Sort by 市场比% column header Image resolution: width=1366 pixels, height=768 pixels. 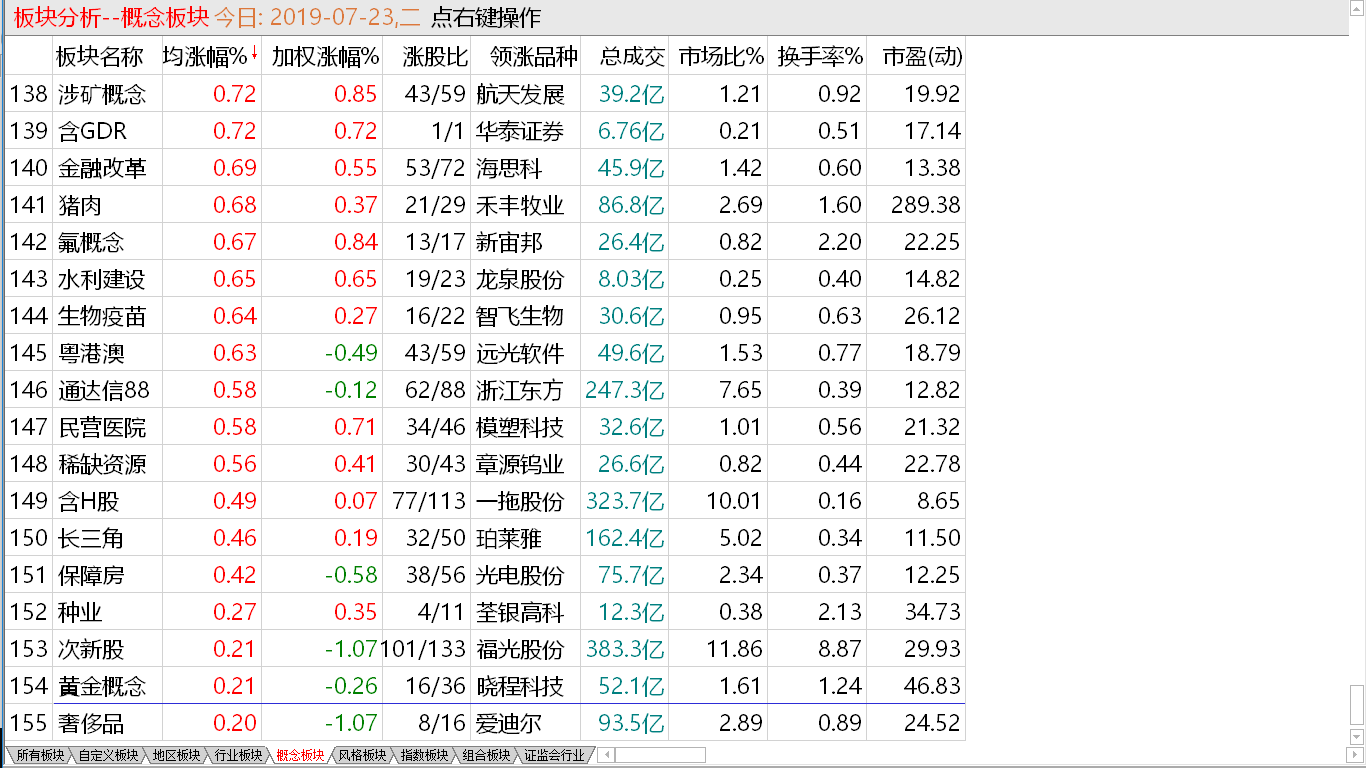(x=720, y=56)
